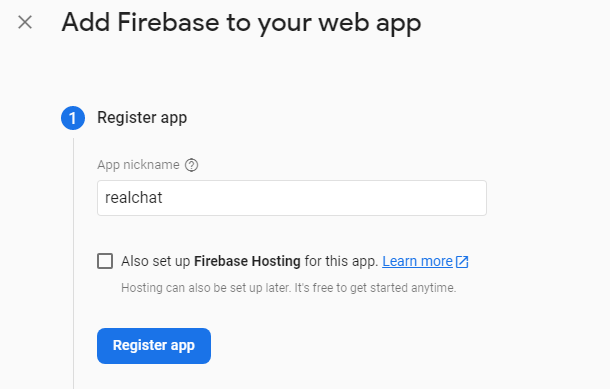Click the 'Add Firebase to your web app' title
The image size is (610, 389).
click(241, 23)
